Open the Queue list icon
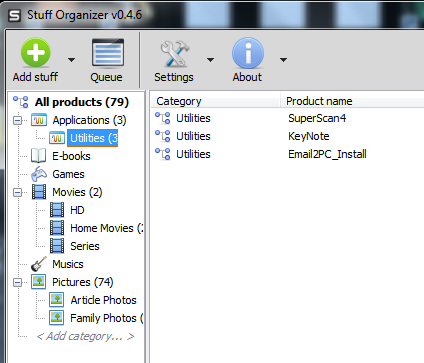 pyautogui.click(x=108, y=53)
